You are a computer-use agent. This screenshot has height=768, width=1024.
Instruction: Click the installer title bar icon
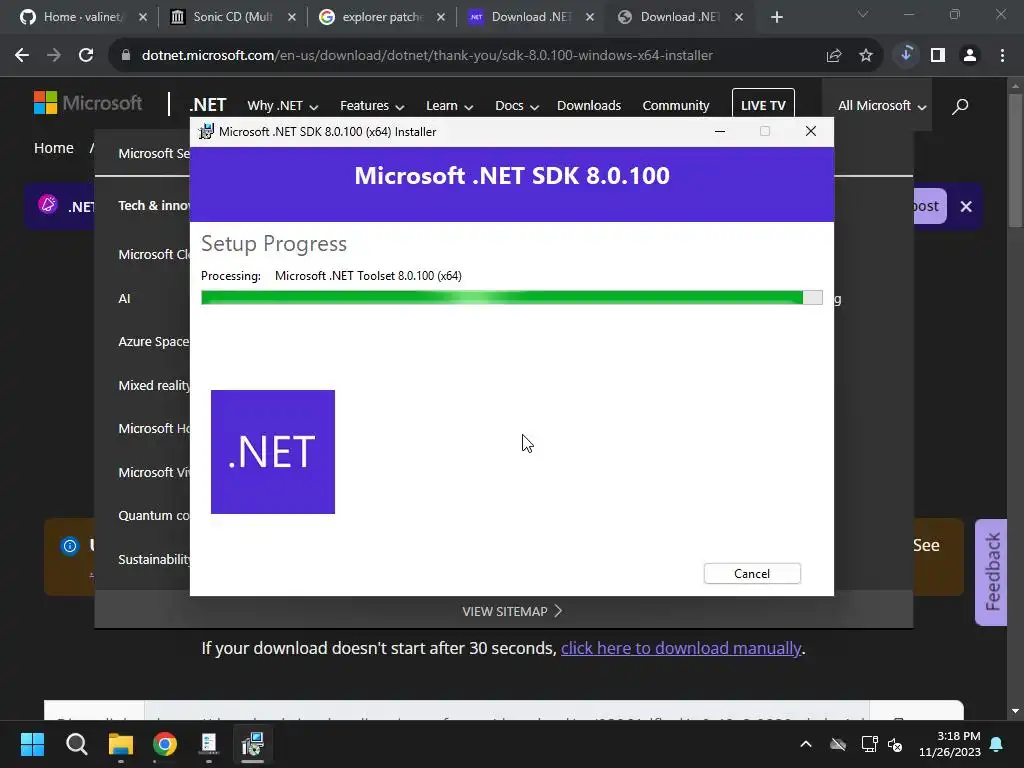click(206, 131)
